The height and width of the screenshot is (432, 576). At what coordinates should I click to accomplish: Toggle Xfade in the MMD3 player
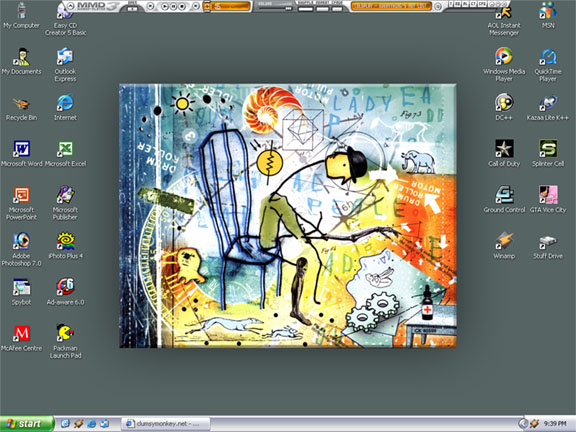click(337, 9)
